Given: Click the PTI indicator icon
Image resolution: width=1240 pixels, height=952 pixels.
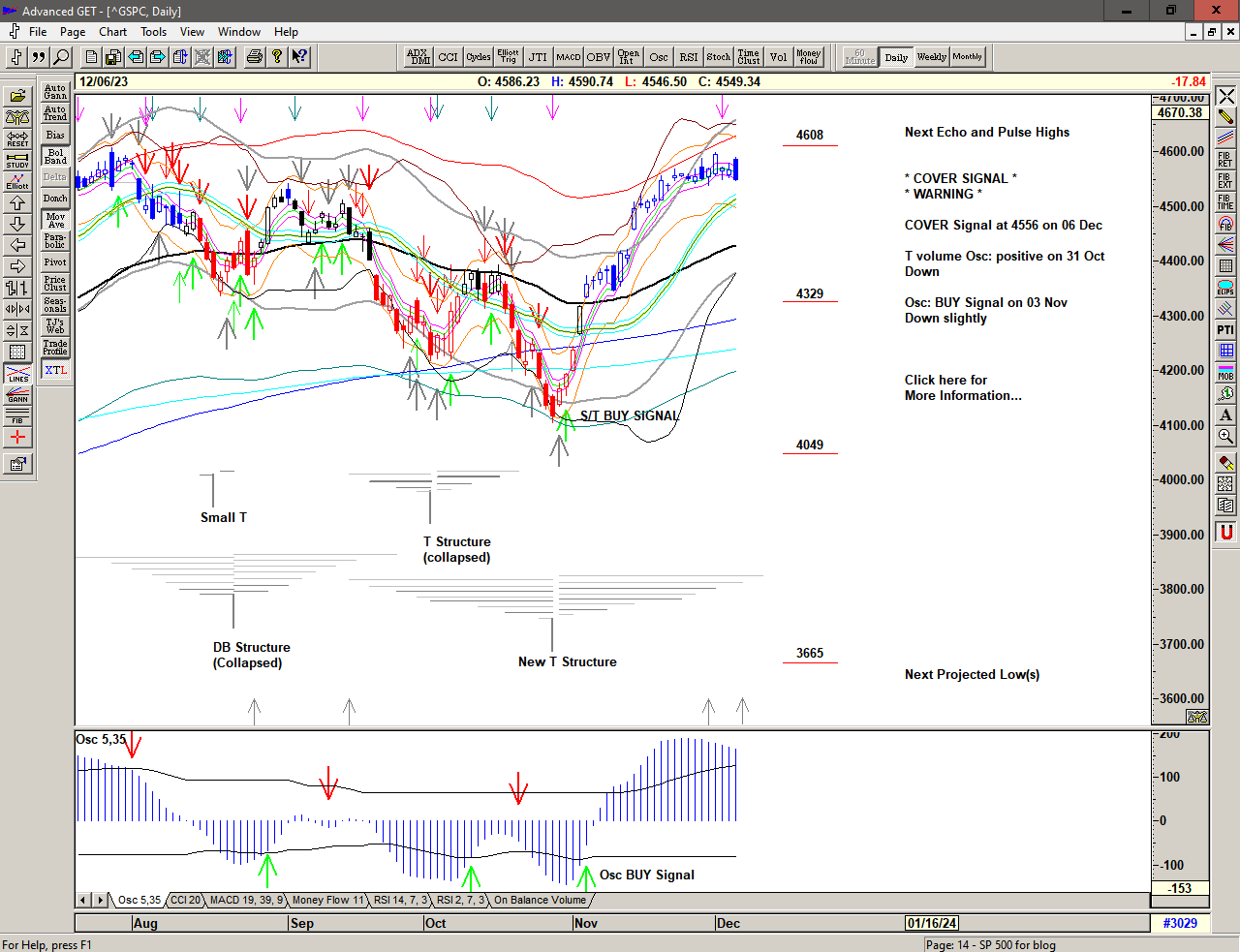Looking at the screenshot, I should click(x=1225, y=330).
